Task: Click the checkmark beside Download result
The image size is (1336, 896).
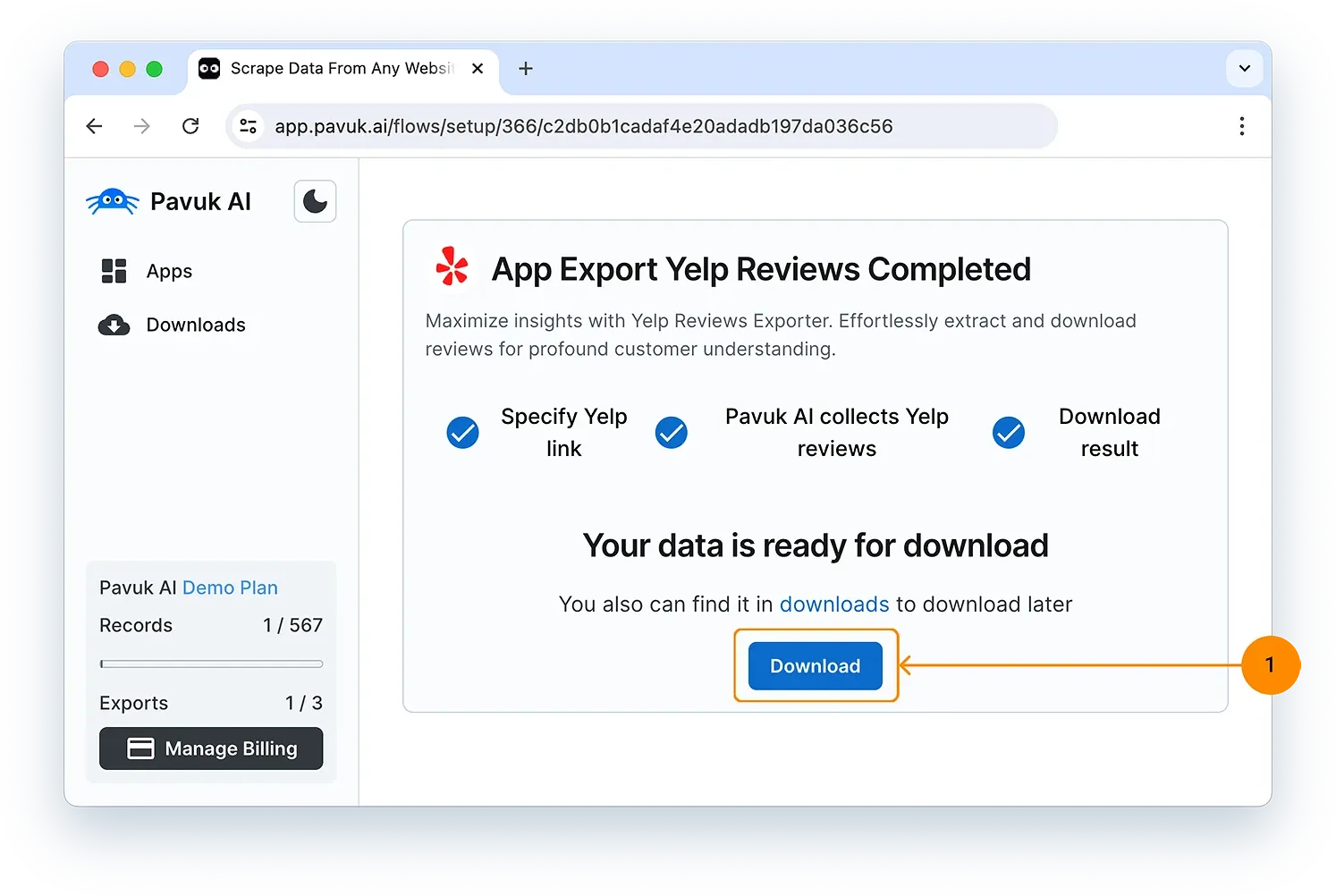Action: click(1009, 433)
